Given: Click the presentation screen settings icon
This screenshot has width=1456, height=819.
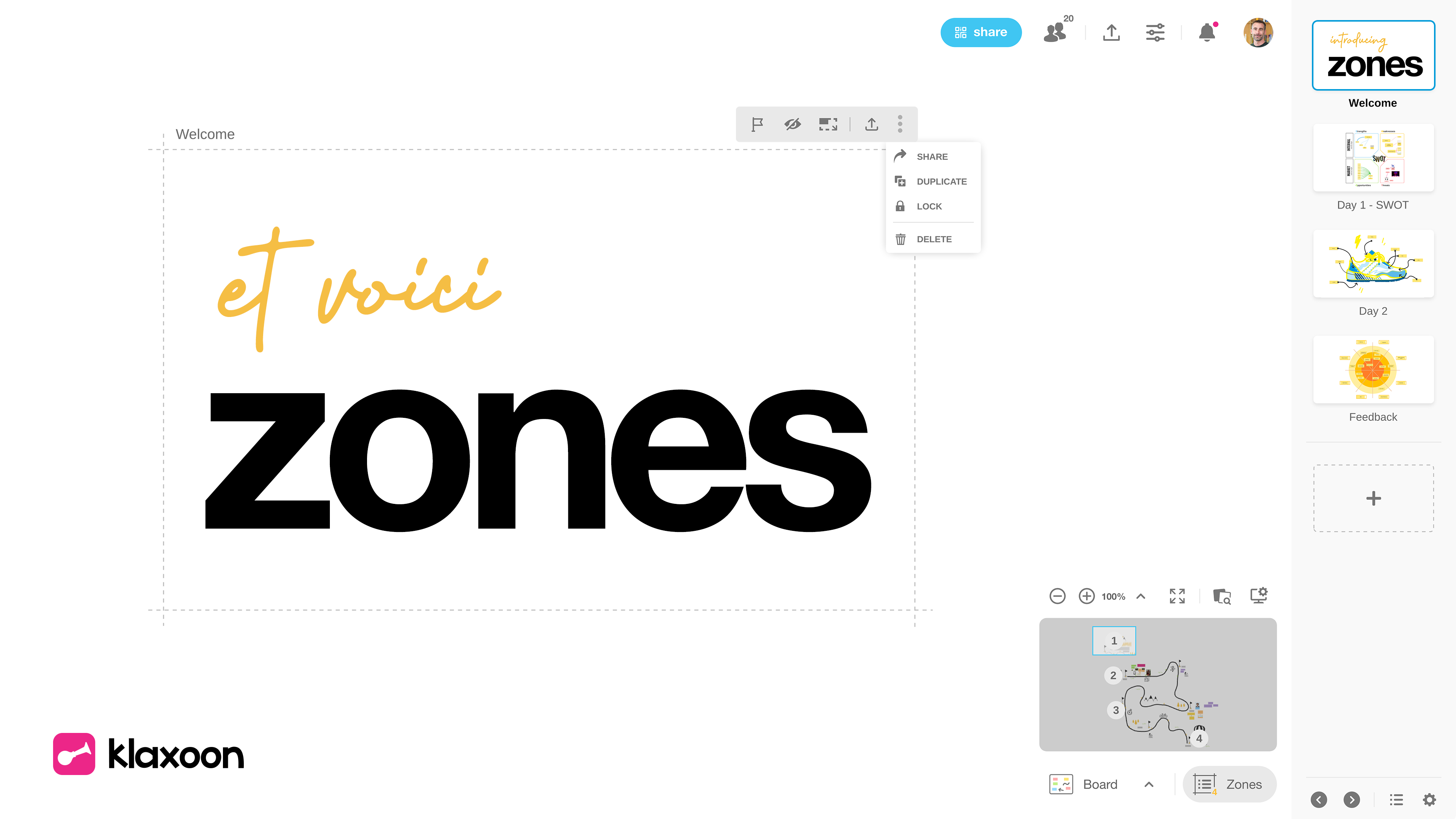Looking at the screenshot, I should coord(1259,596).
